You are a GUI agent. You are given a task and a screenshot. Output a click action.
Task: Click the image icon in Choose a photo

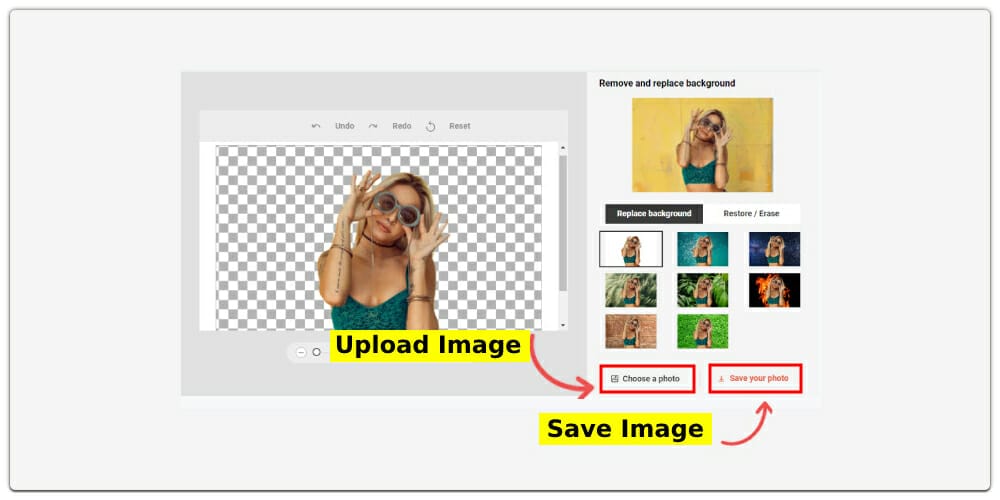point(614,379)
